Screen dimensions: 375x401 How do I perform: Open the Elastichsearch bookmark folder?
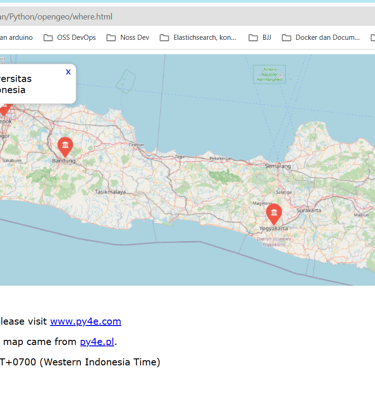(198, 38)
